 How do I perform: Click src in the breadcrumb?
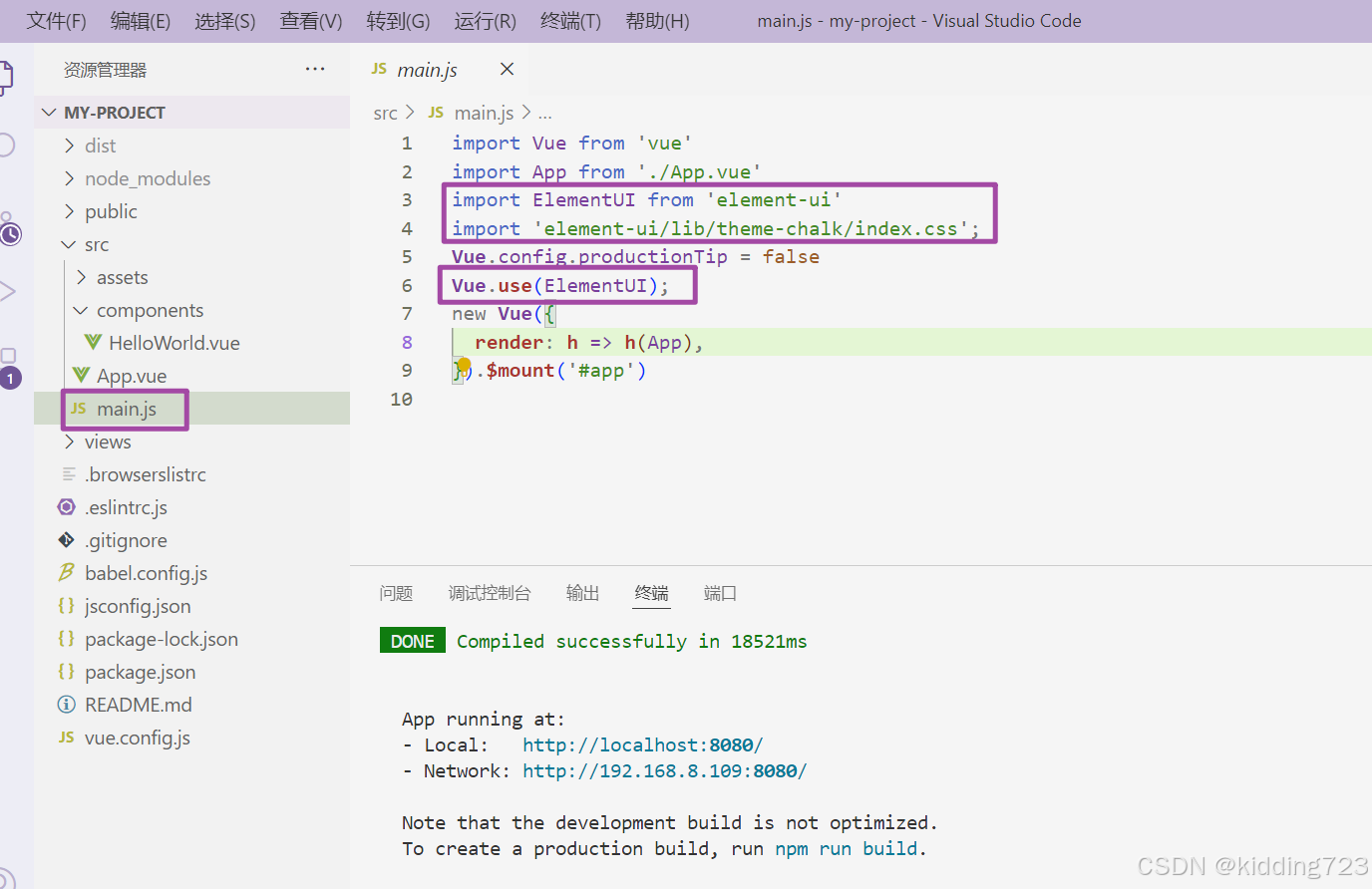tap(385, 113)
